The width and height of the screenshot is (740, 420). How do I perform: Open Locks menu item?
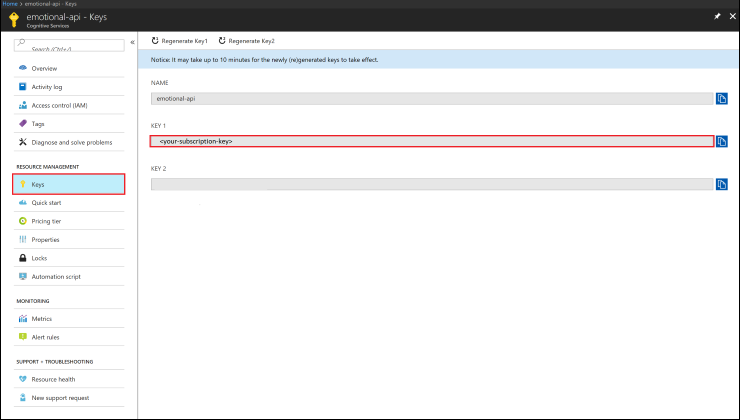[x=69, y=258]
